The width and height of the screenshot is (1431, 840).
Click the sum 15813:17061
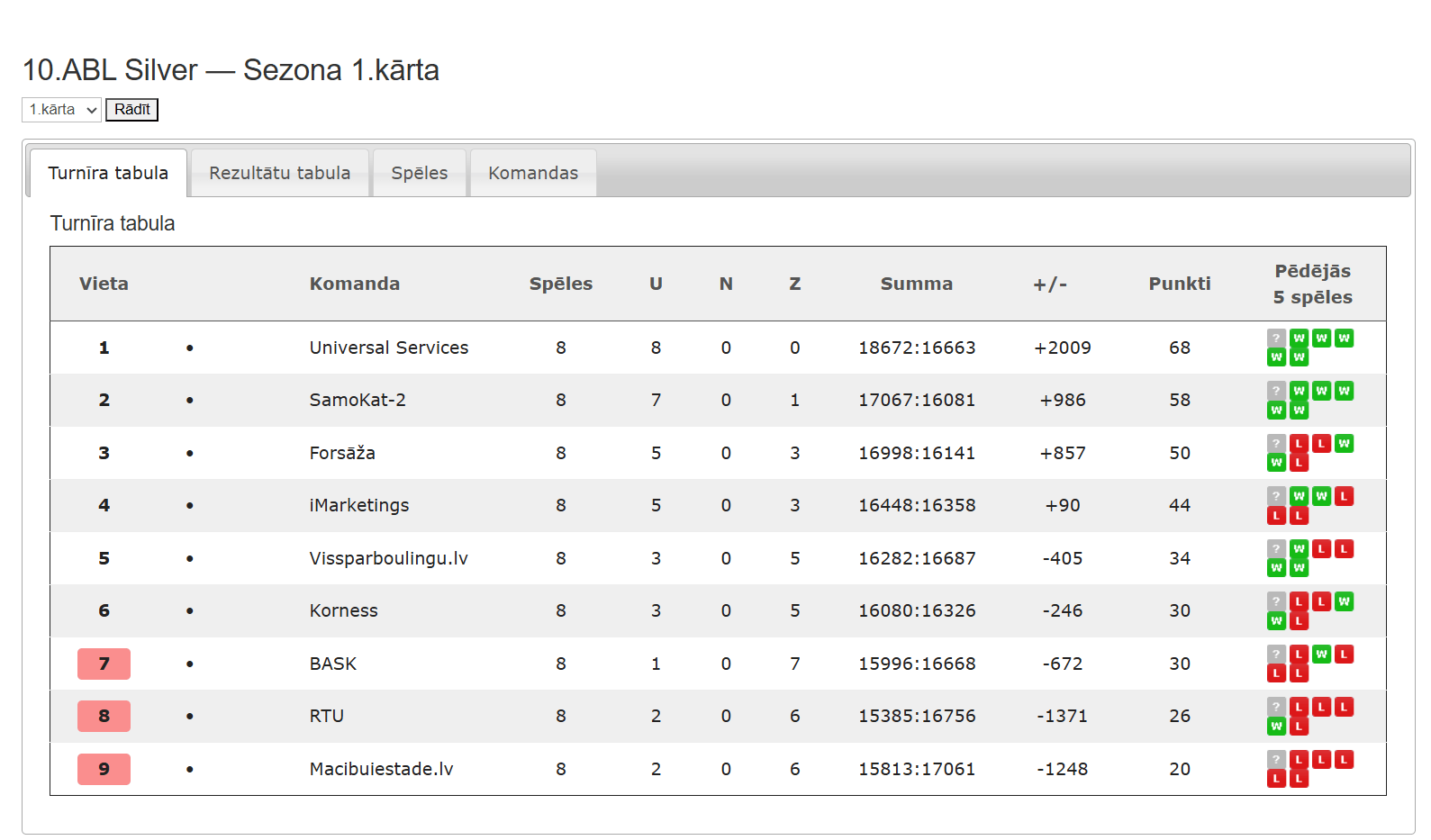pos(917,769)
